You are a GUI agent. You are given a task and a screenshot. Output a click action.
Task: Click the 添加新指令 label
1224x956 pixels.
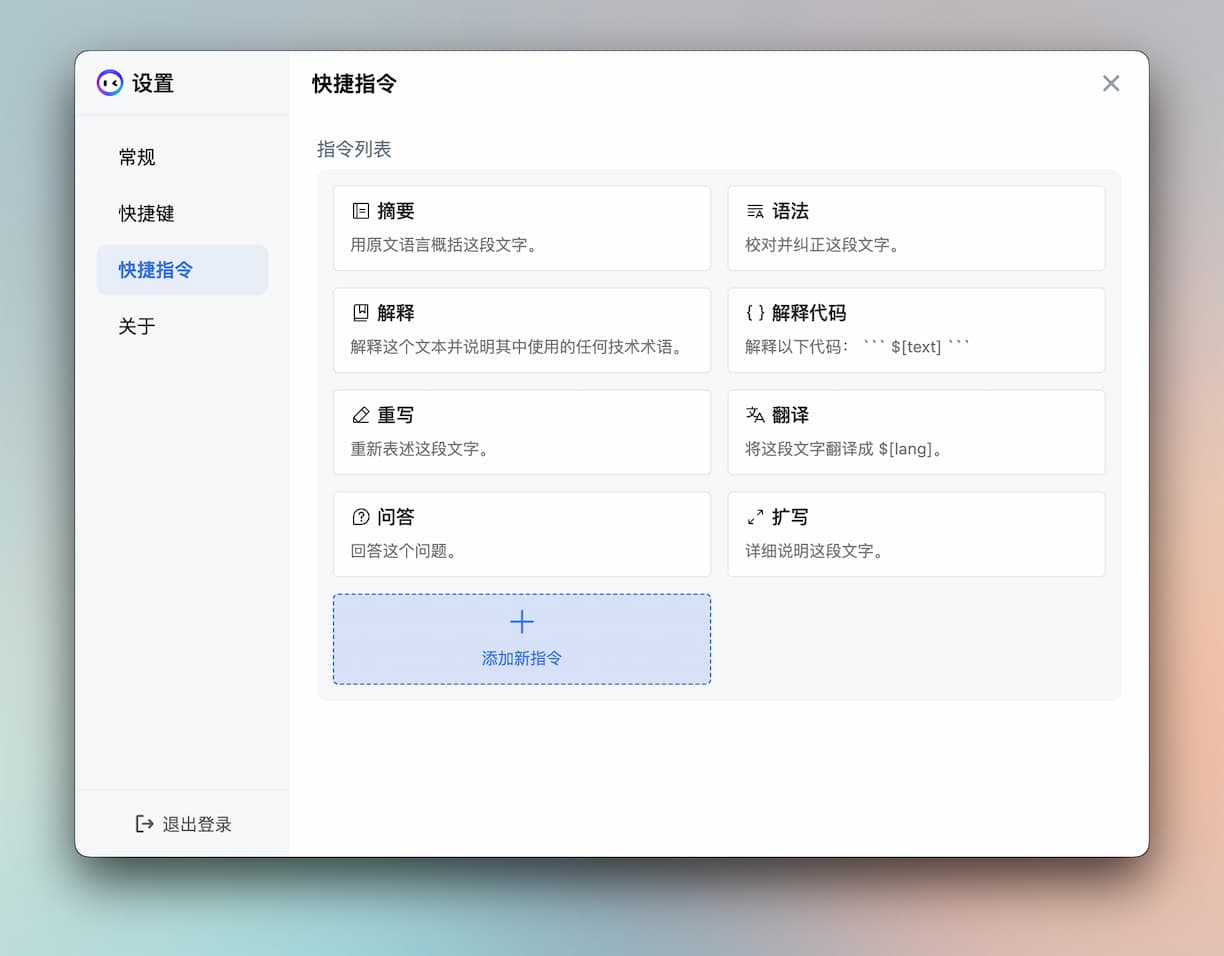(x=522, y=658)
